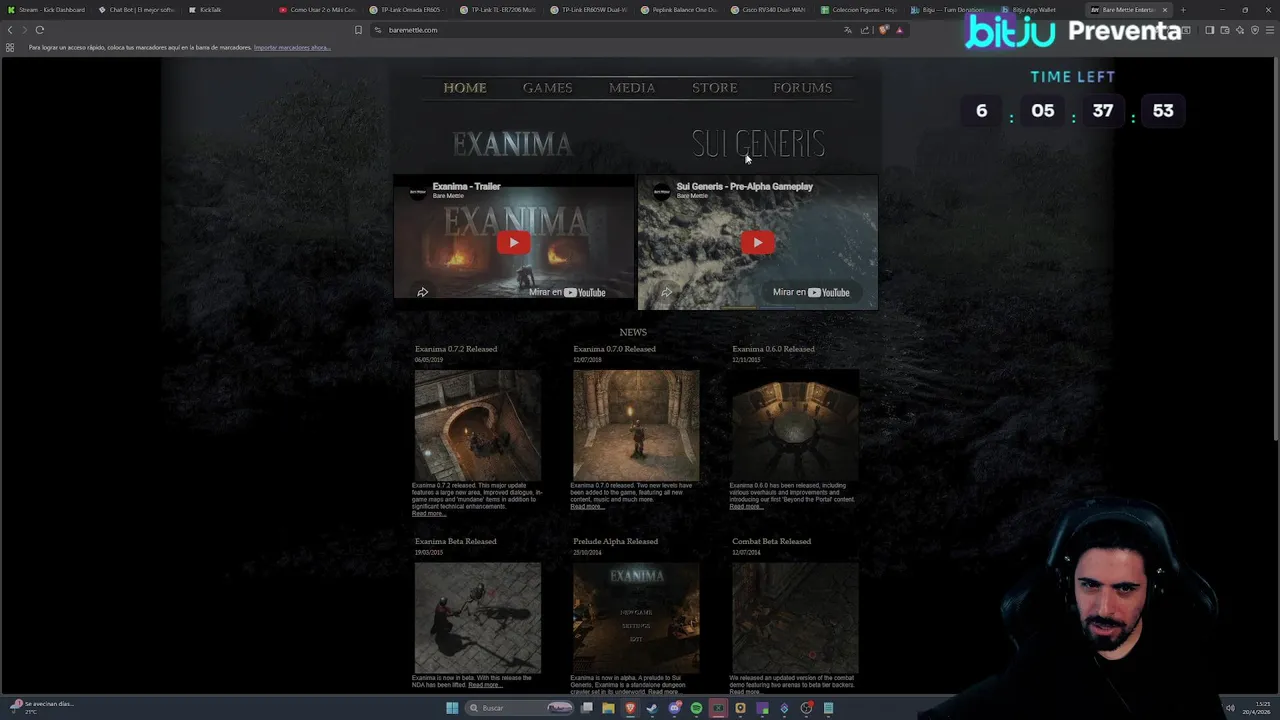Read more about Exanima 0.7.0

point(588,507)
